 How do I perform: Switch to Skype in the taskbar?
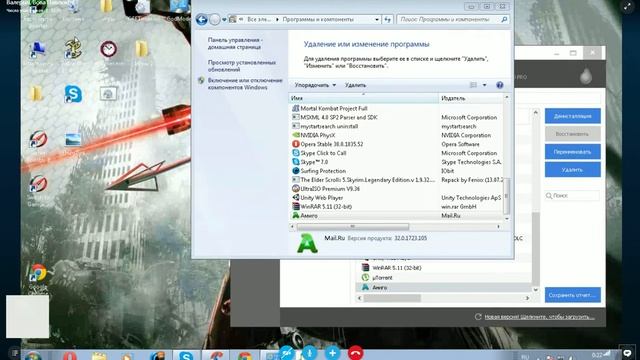(186, 355)
